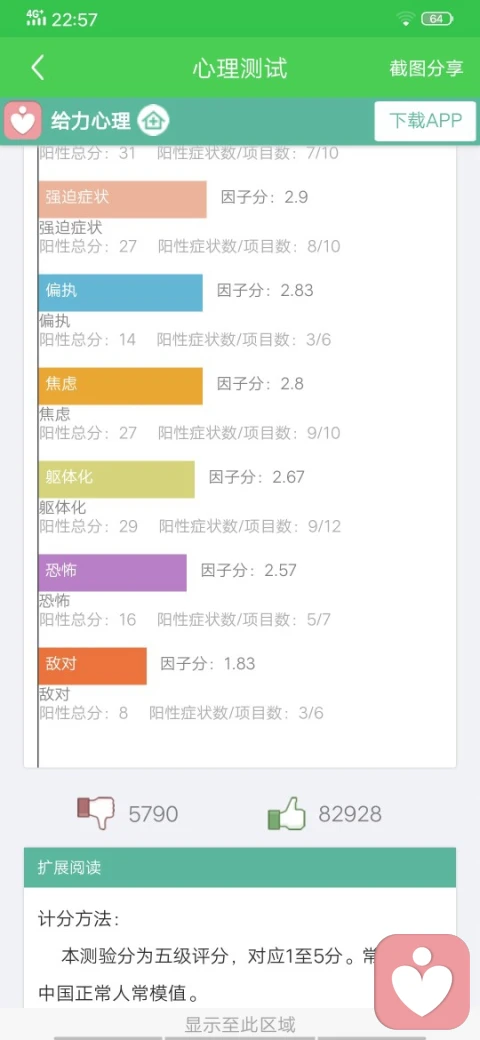
Task: Tap the battery indicator showing 64
Action: pyautogui.click(x=437, y=19)
